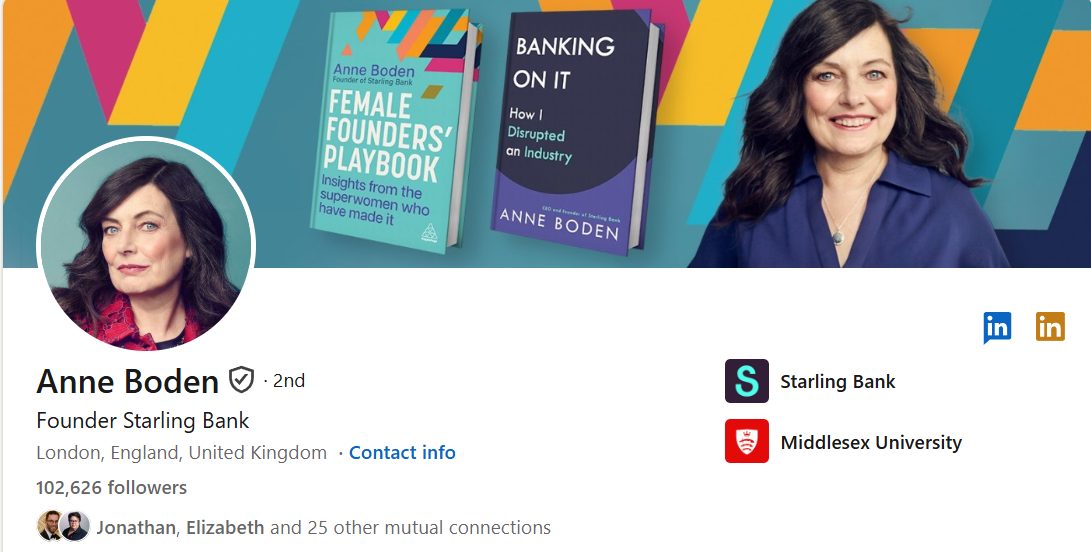Click Jonathan's mutual connection avatar
This screenshot has width=1091, height=552.
pos(49,526)
